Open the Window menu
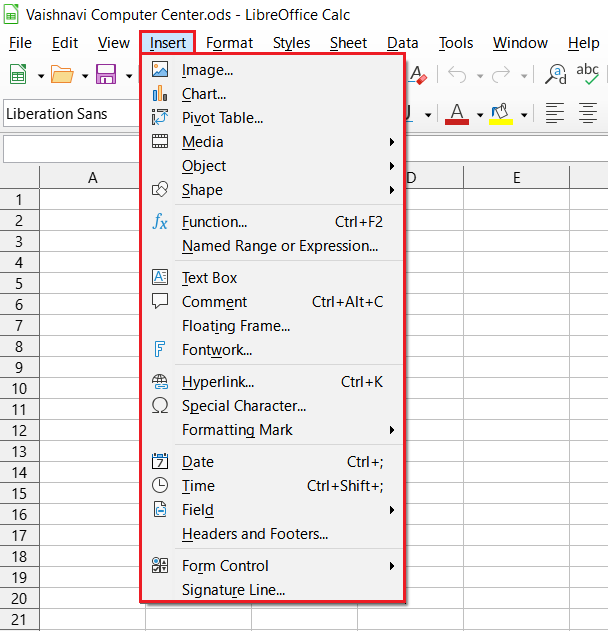The width and height of the screenshot is (608, 631). coord(520,43)
